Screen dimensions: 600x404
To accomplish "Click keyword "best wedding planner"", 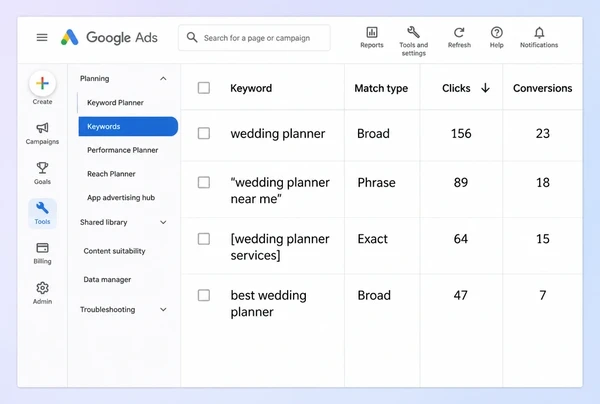I will [x=269, y=303].
